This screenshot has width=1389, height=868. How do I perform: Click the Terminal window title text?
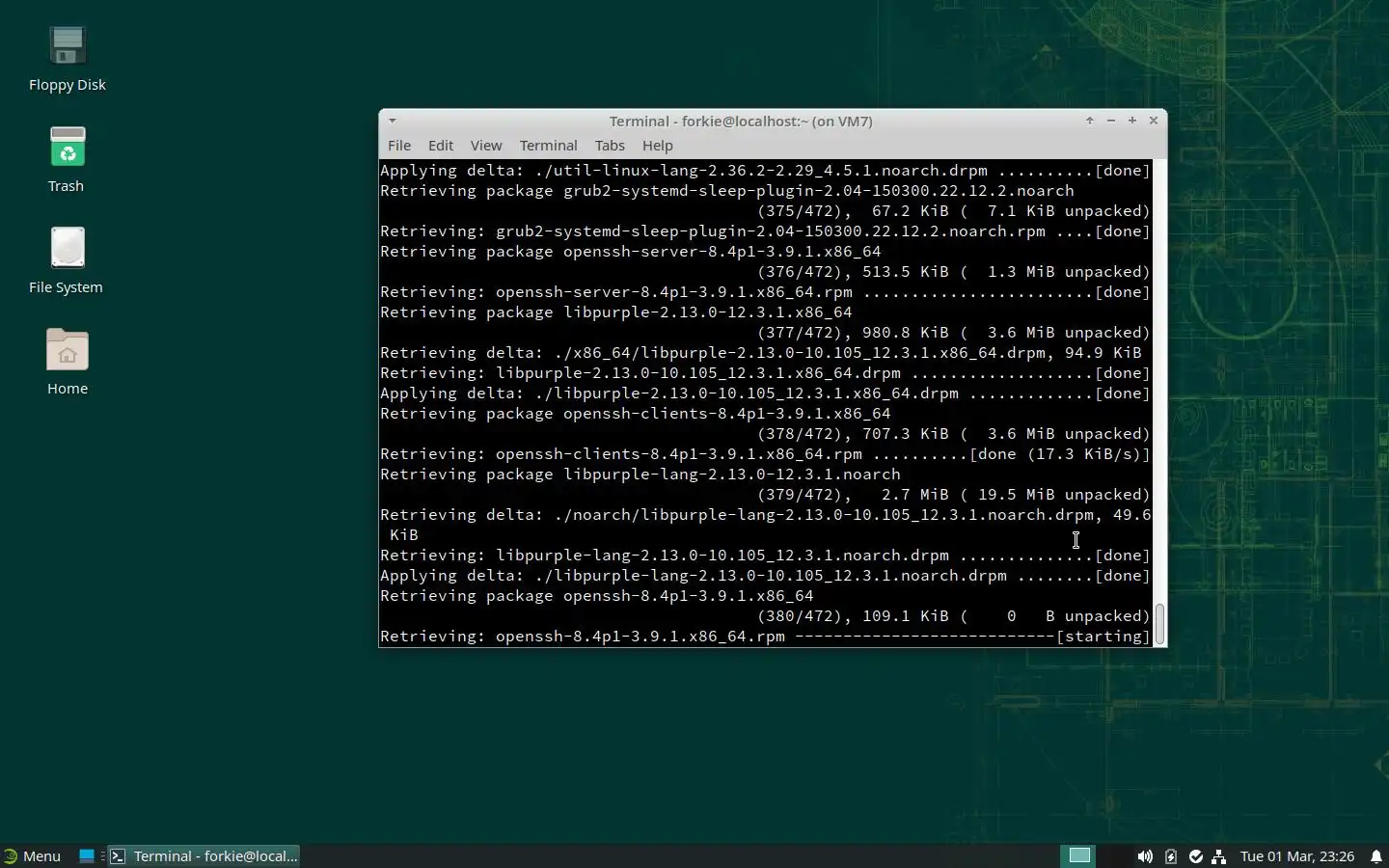click(741, 121)
